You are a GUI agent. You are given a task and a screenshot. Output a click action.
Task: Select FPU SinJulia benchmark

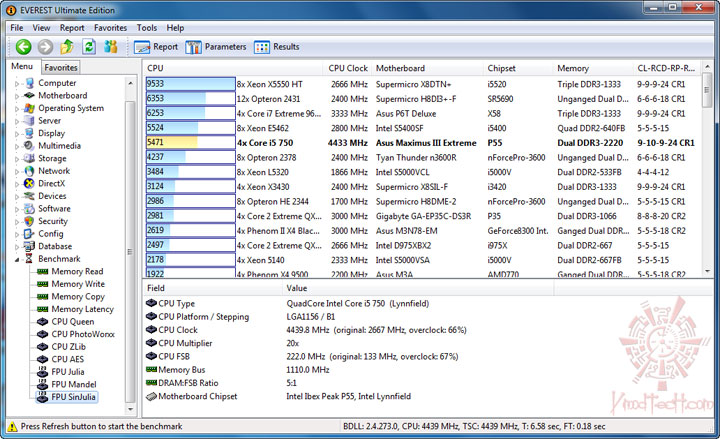pyautogui.click(x=73, y=397)
